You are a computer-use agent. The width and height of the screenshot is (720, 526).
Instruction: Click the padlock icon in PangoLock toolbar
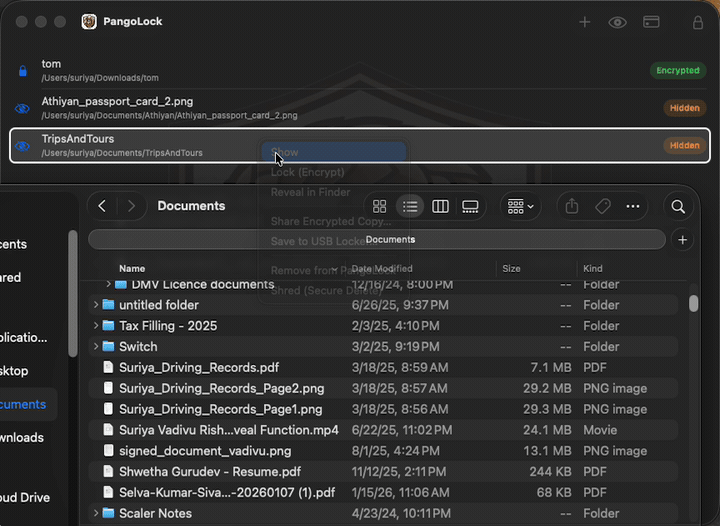(x=698, y=22)
